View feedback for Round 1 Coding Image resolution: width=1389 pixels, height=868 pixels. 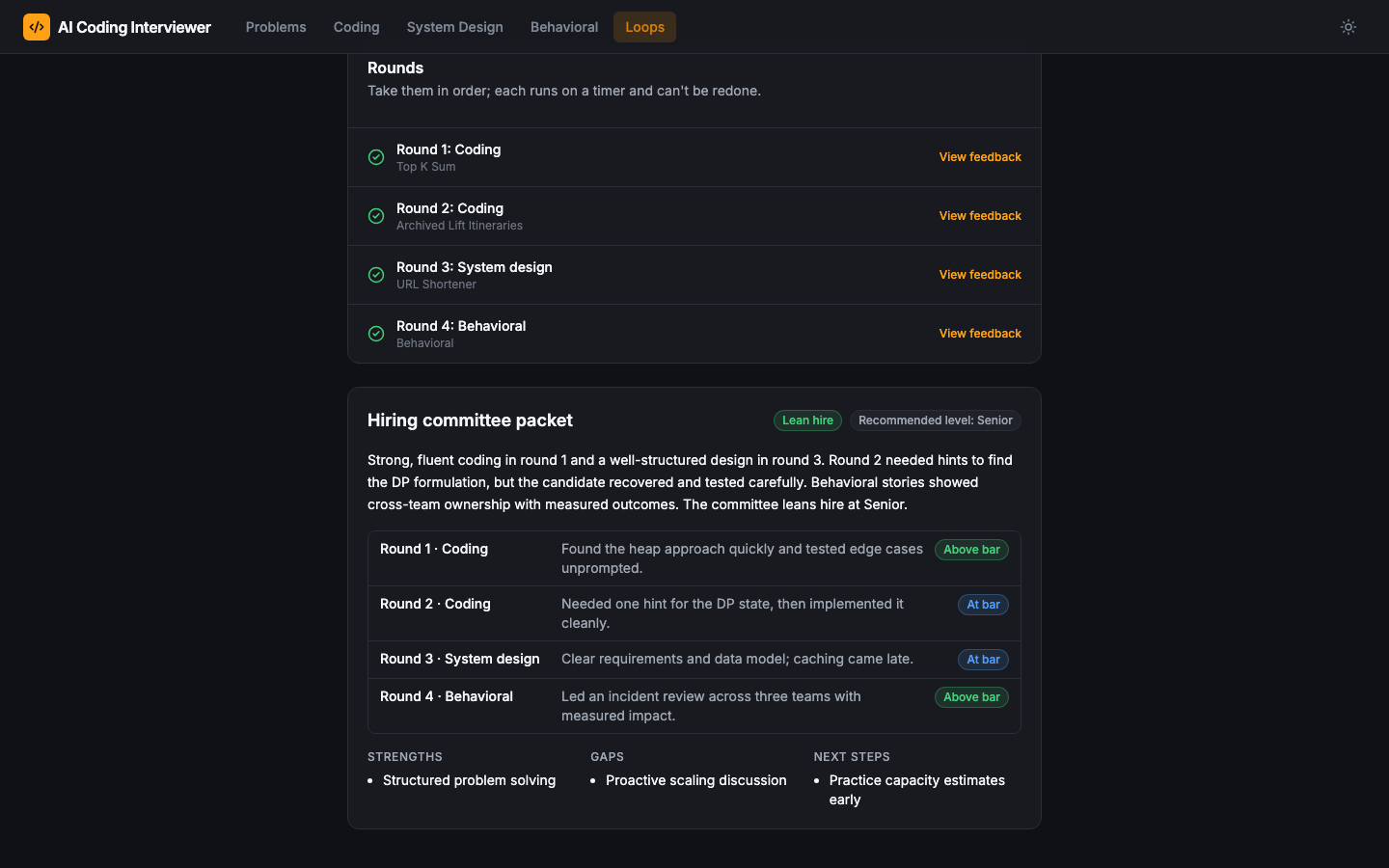[x=980, y=157]
